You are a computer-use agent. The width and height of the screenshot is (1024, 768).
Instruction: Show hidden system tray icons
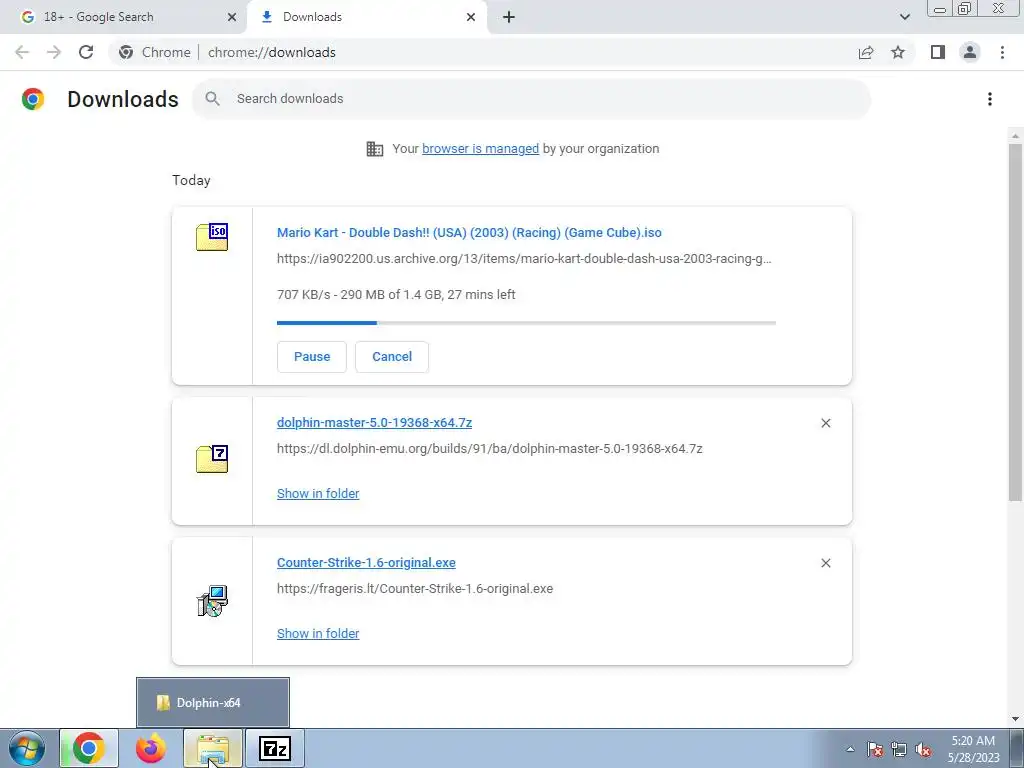click(850, 749)
